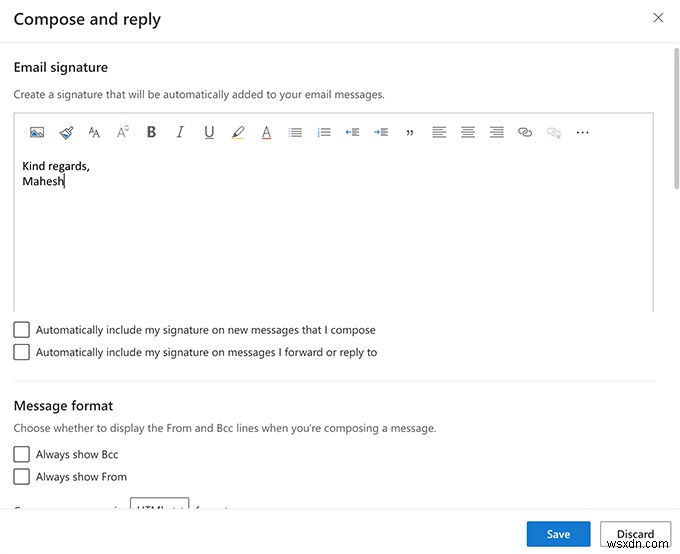This screenshot has width=680, height=554.
Task: Apply Quote formatting
Action: tap(410, 132)
